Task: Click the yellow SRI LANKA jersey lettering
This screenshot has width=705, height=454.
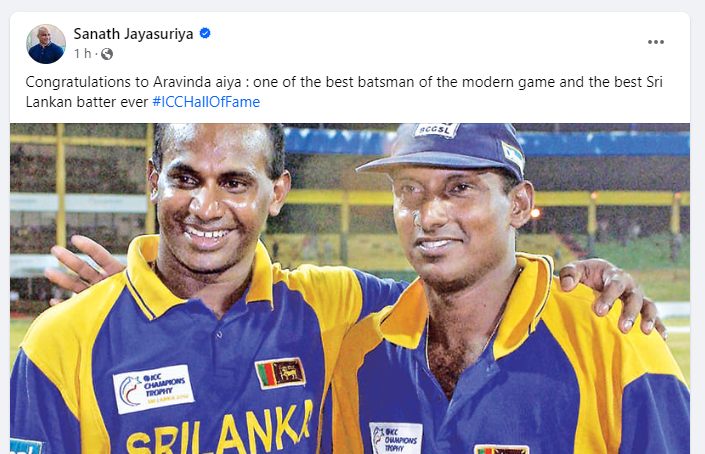Action: click(x=219, y=429)
